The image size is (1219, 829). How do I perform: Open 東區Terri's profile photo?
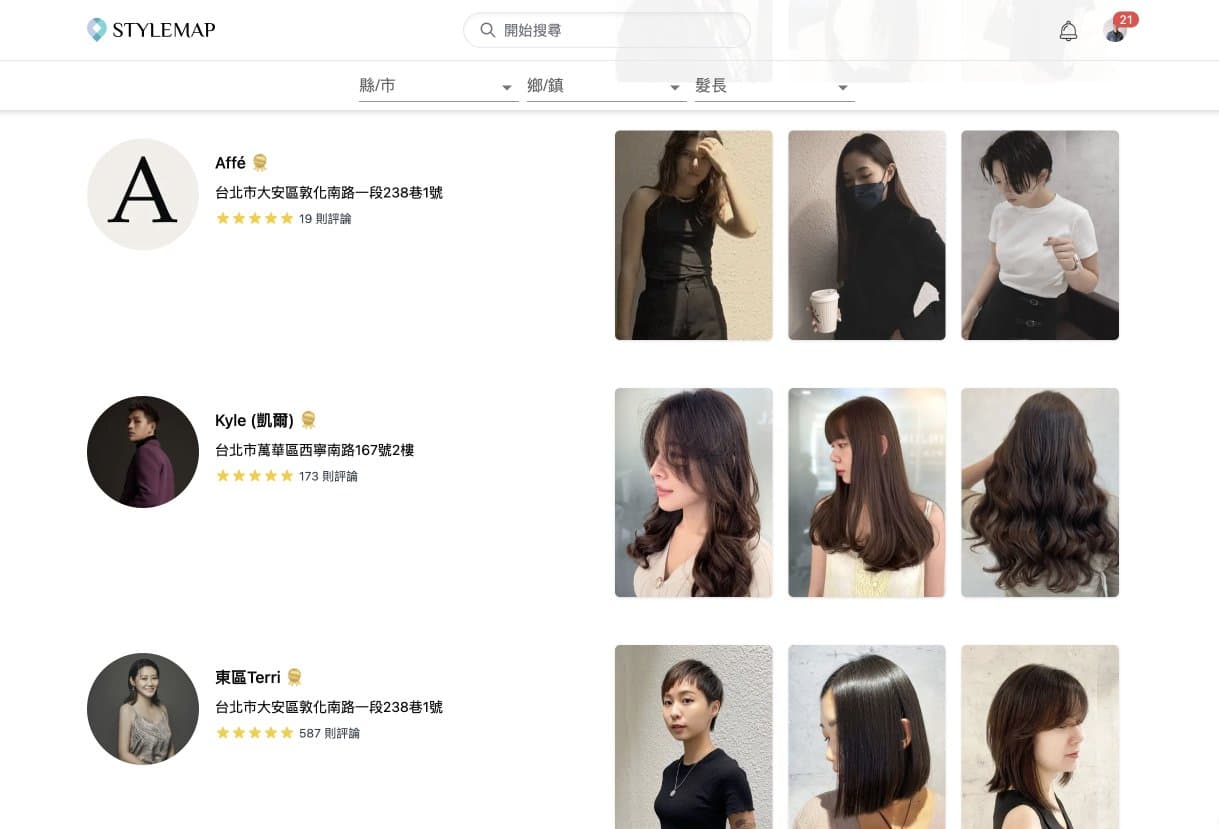coord(143,709)
